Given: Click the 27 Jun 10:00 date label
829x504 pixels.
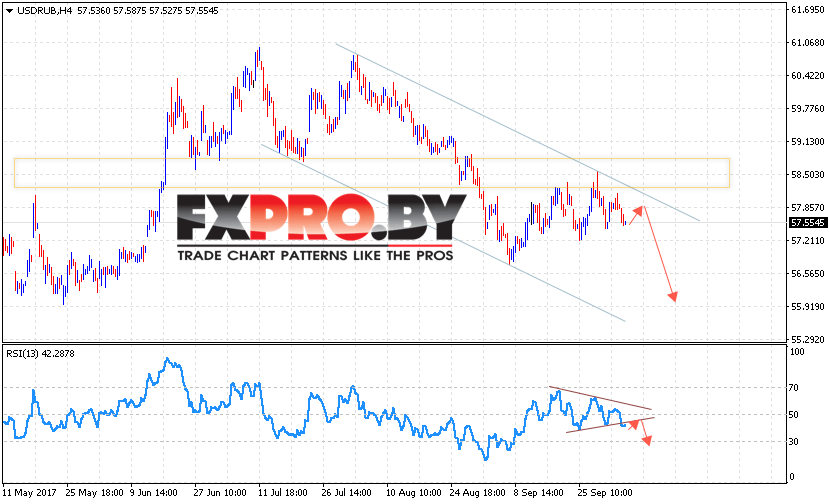Looking at the screenshot, I should click(x=219, y=493).
